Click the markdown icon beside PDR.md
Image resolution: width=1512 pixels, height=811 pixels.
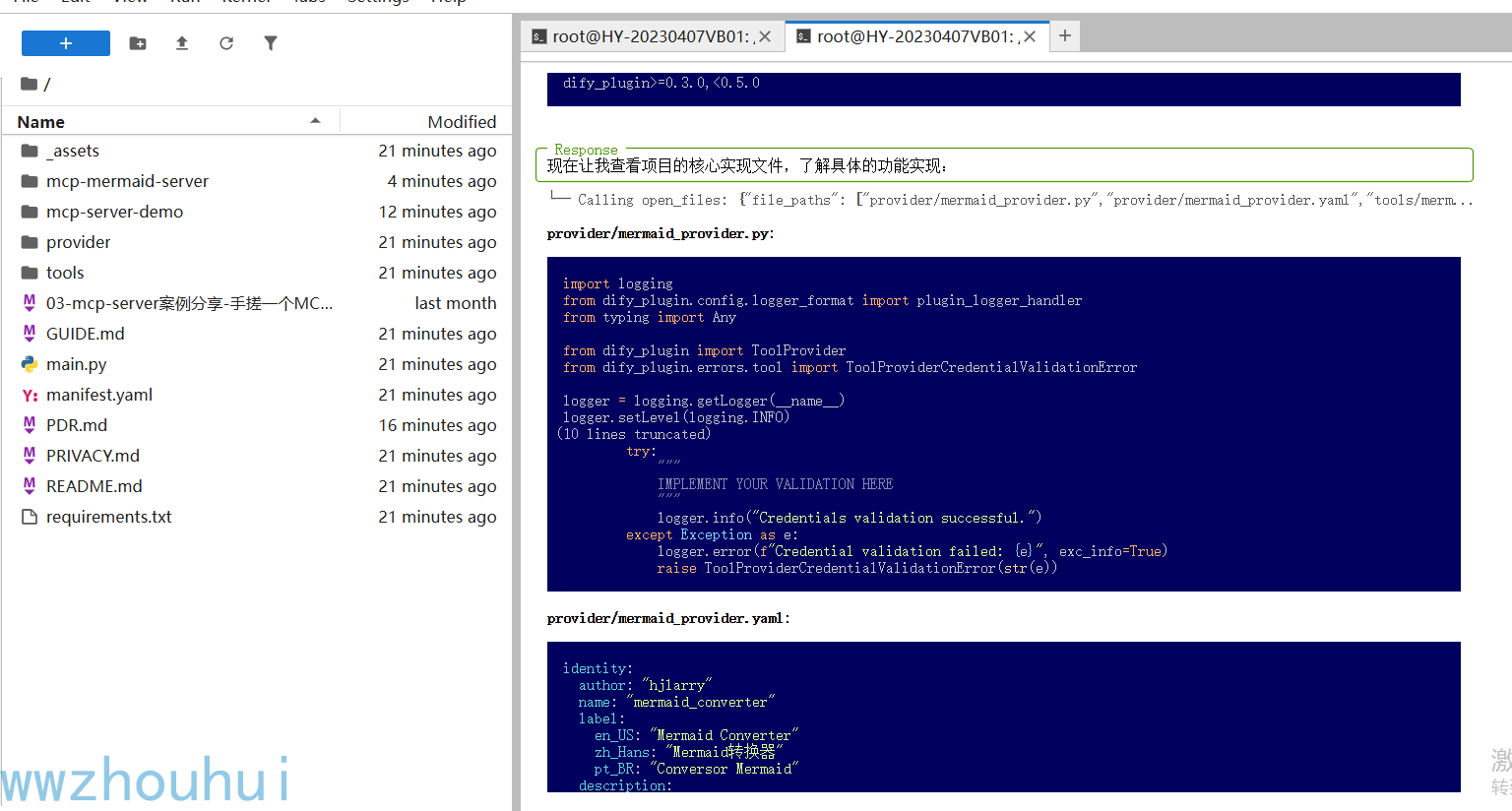30,425
